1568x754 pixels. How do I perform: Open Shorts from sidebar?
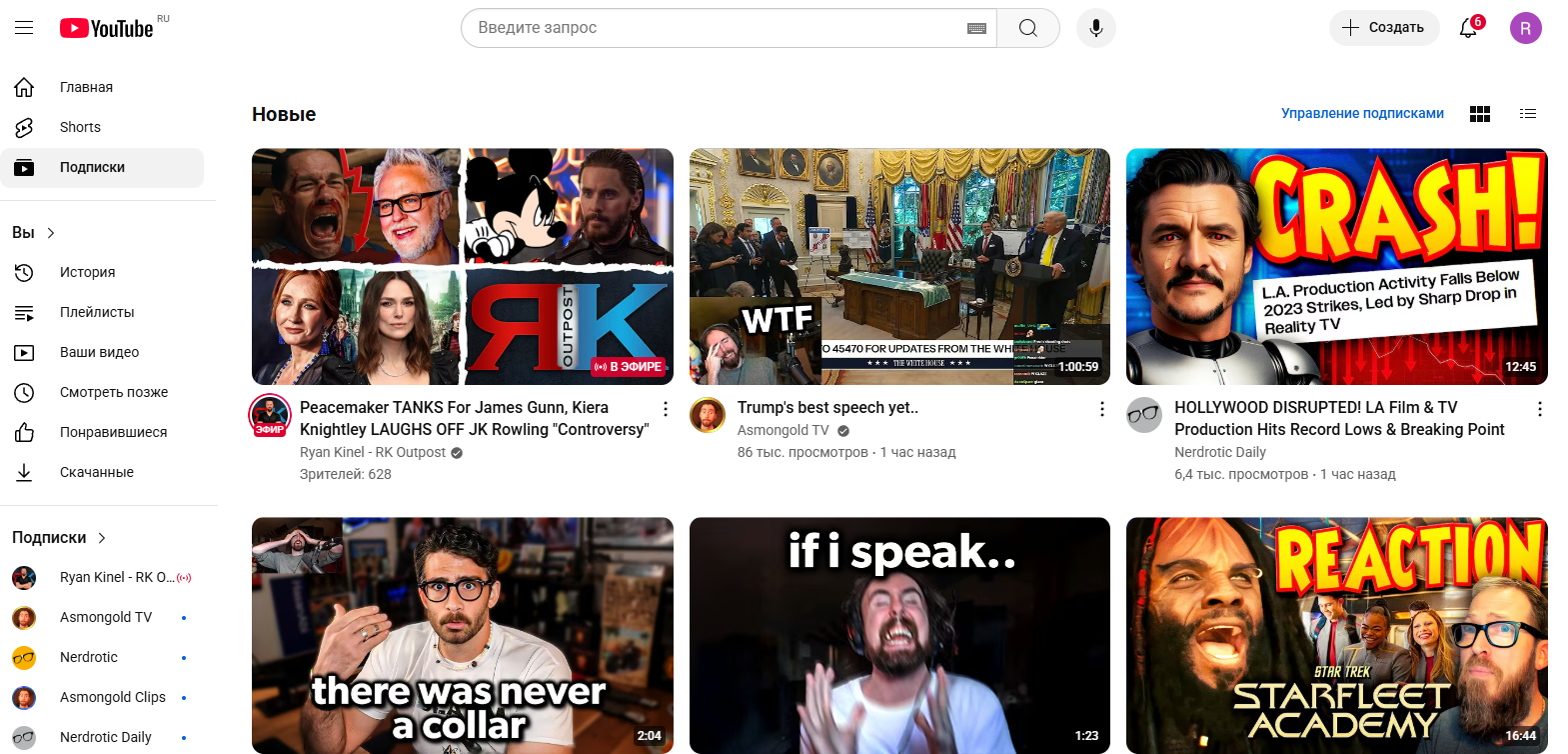(102, 127)
